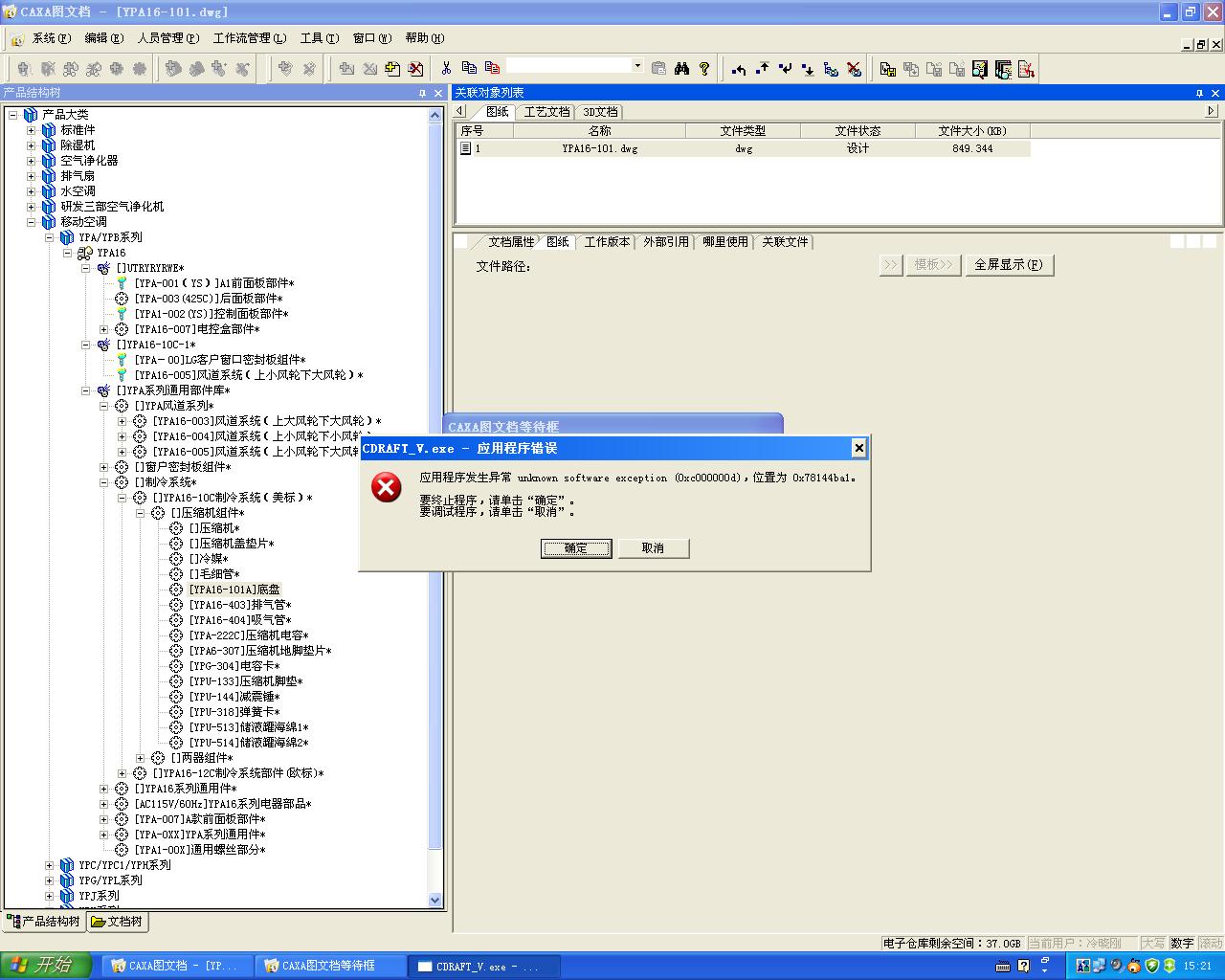Switch to the 工艺文档 tab
1225x980 pixels.
point(546,112)
